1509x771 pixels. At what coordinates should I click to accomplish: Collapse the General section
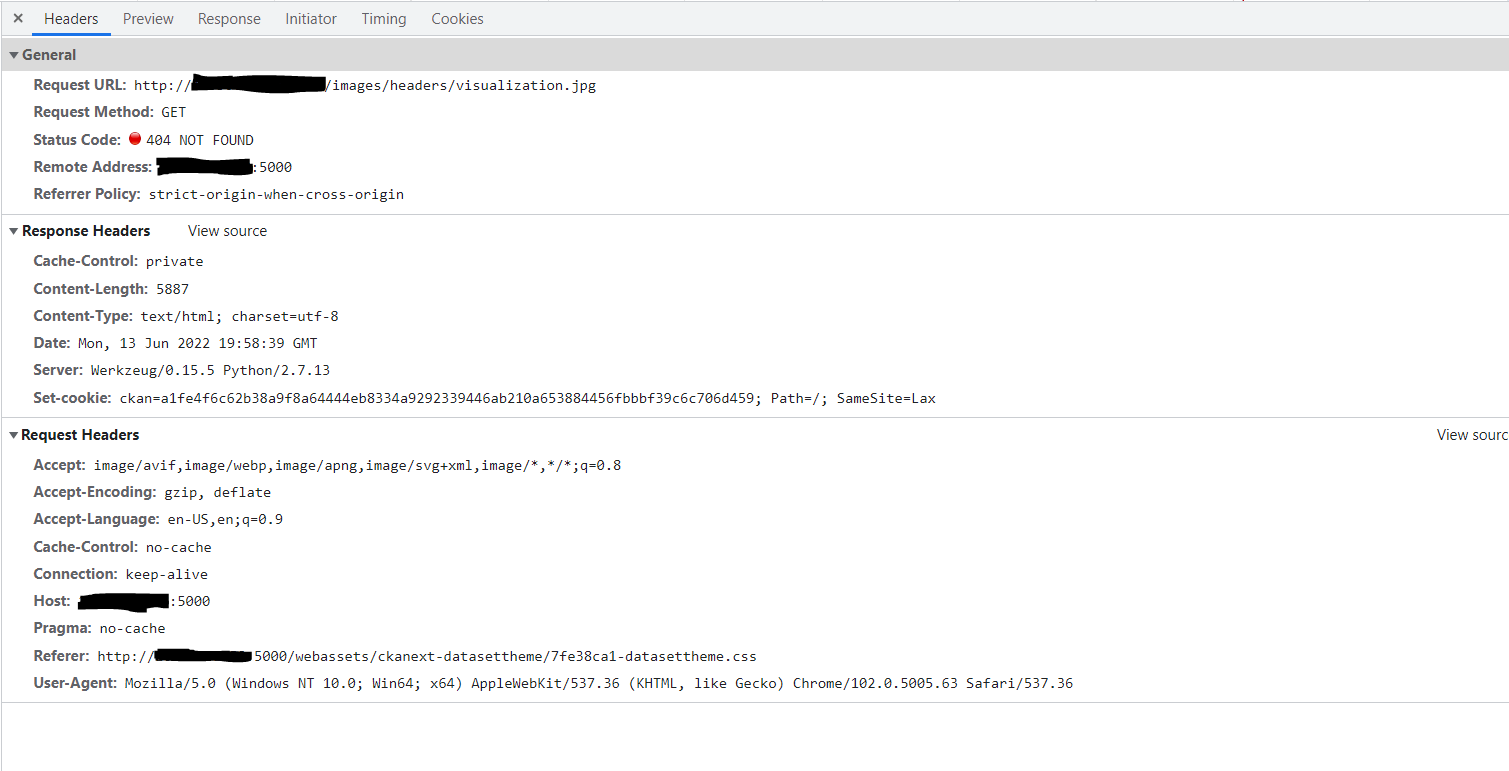13,54
